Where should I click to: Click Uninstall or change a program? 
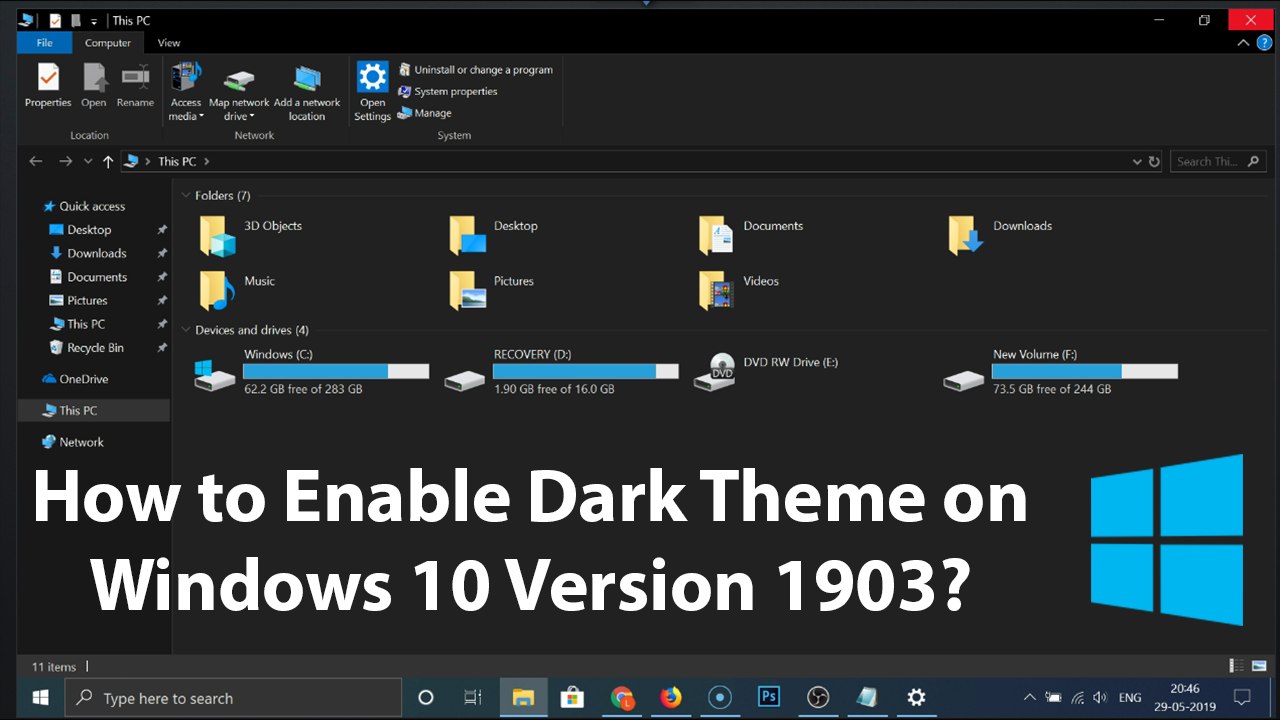click(x=475, y=70)
